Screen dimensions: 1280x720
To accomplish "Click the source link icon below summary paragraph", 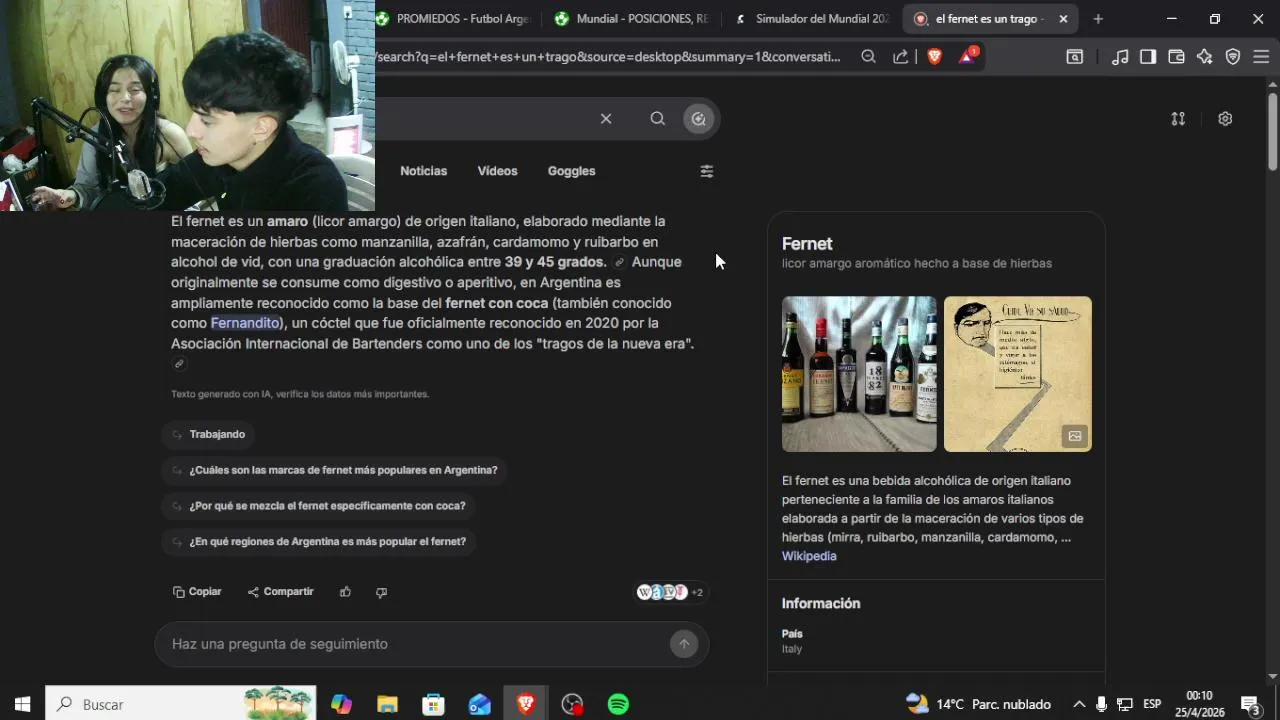I will point(179,364).
